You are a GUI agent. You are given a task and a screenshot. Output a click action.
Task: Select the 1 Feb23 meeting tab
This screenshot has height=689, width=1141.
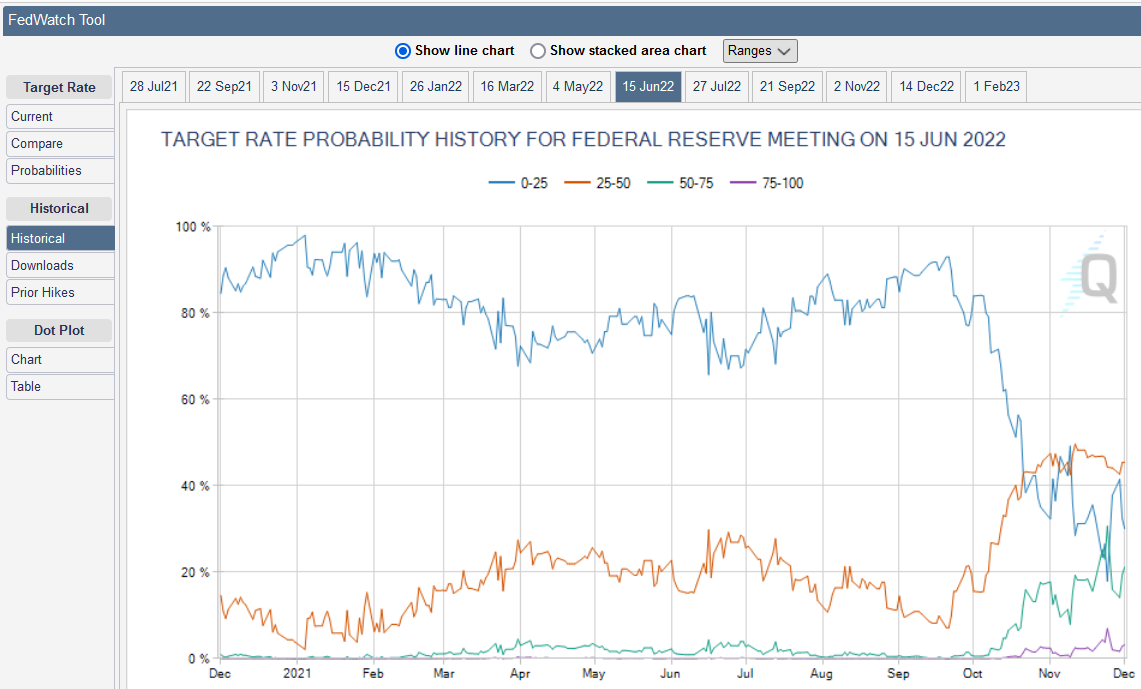(996, 87)
